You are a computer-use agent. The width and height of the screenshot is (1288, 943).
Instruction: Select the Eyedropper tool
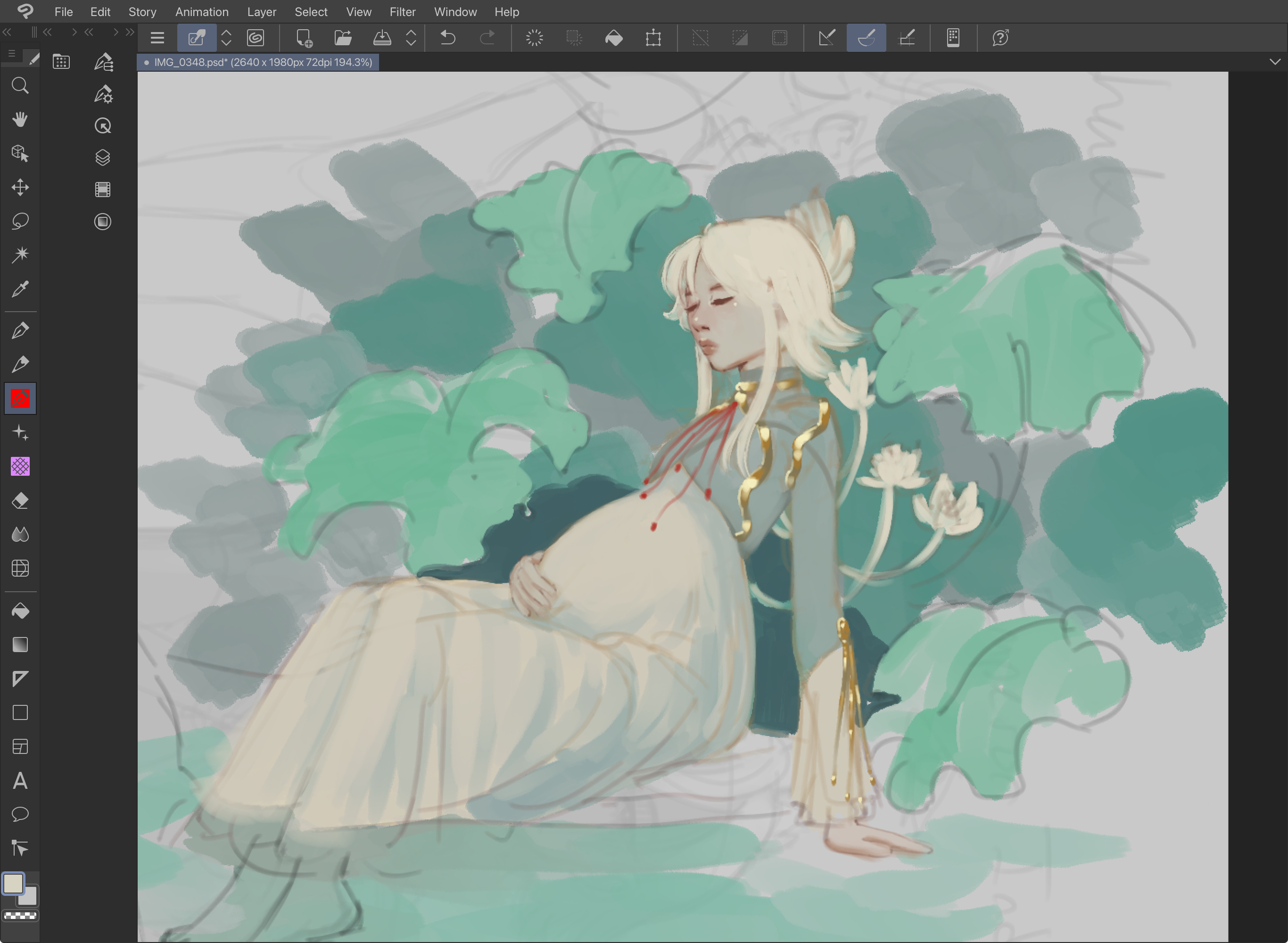pyautogui.click(x=20, y=289)
